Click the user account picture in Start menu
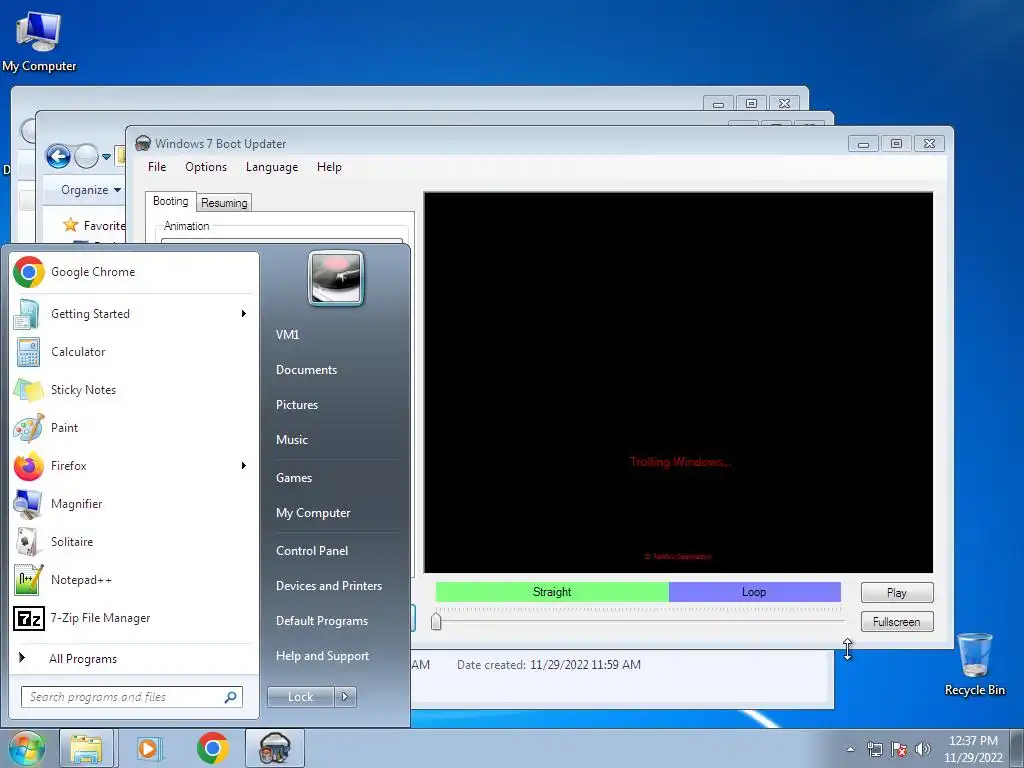This screenshot has width=1024, height=768. 336,278
